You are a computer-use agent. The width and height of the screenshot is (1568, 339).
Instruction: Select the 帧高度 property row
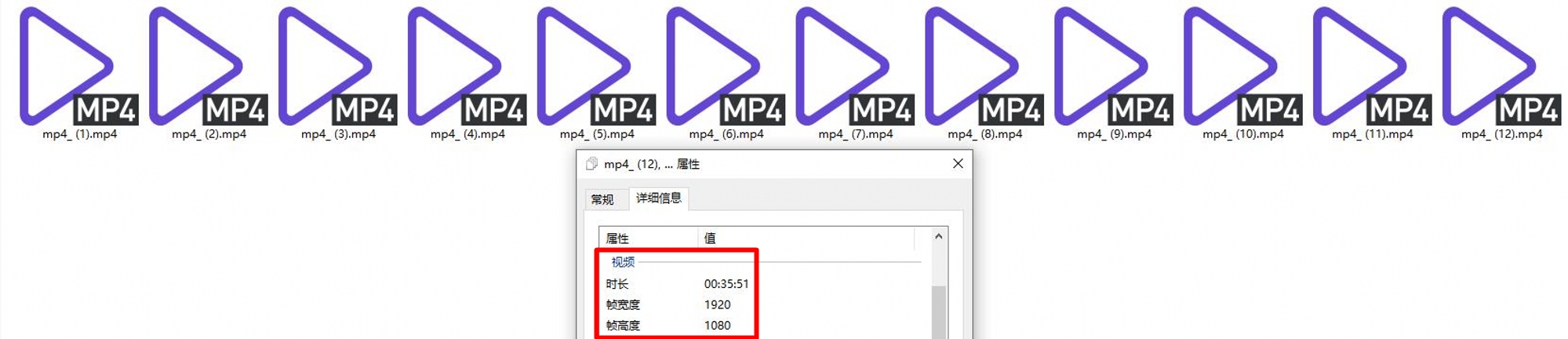tap(759, 325)
